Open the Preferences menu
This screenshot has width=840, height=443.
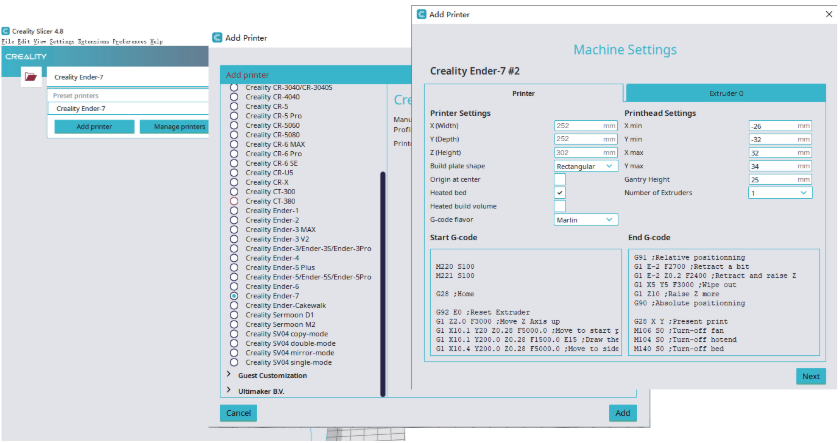tap(129, 41)
